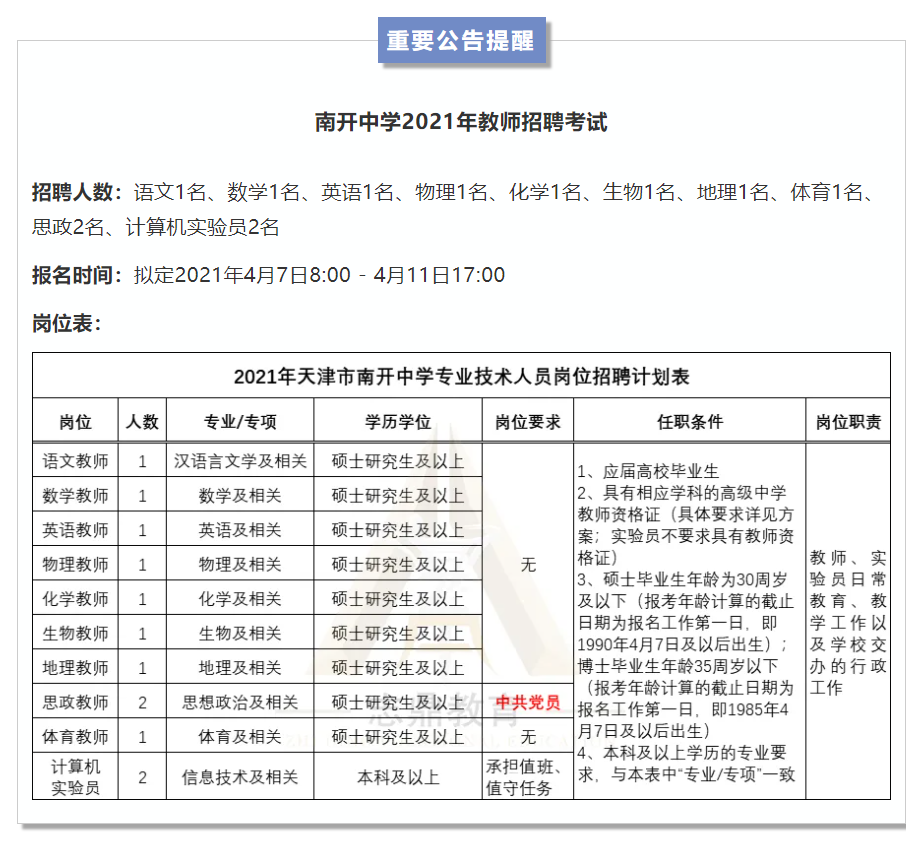Click the 专业/专项 column header
The image size is (917, 841).
[240, 421]
